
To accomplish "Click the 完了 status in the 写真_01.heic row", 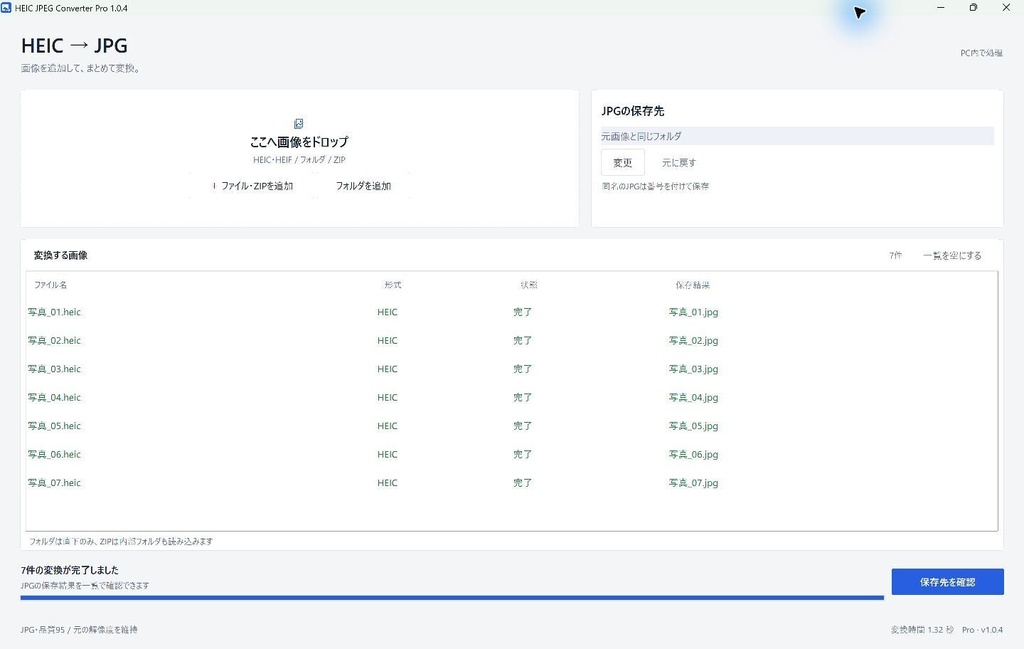I will coord(522,312).
